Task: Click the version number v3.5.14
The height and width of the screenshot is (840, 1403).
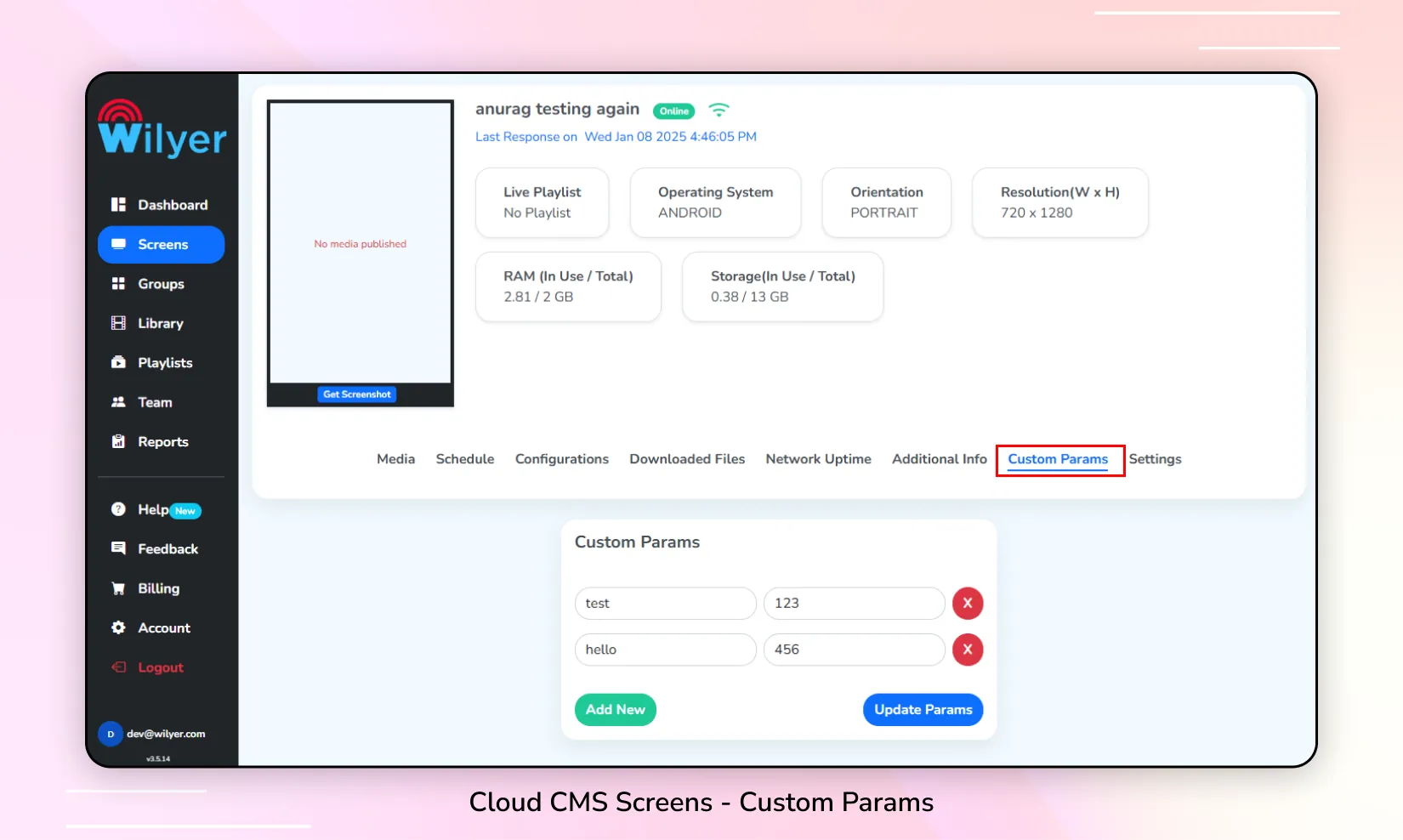Action: (x=158, y=758)
